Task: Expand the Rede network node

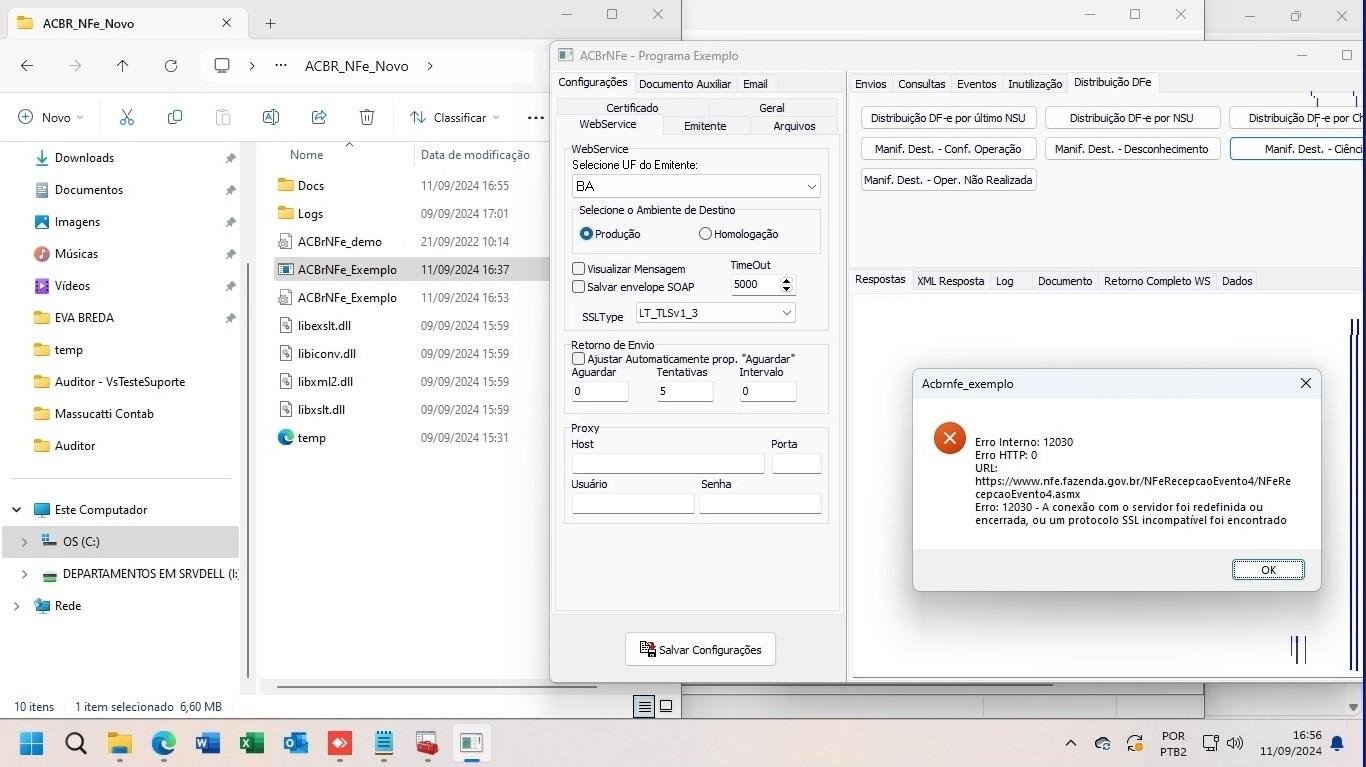Action: coord(16,606)
